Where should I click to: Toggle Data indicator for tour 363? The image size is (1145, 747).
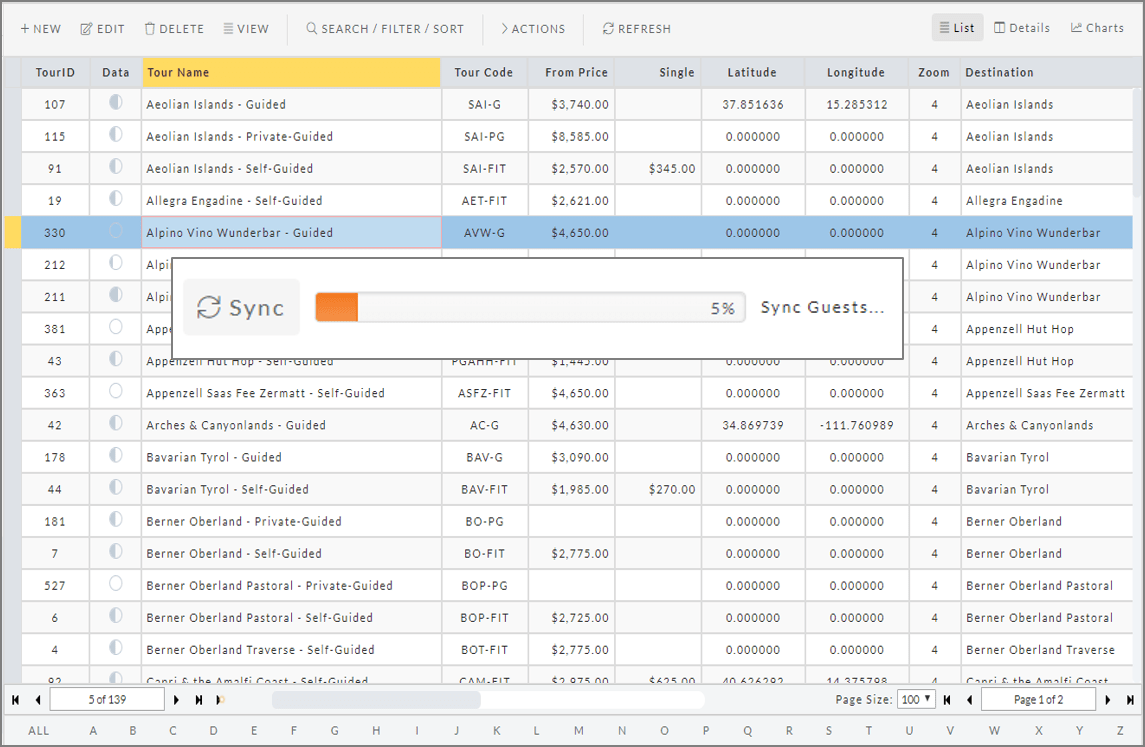click(x=116, y=392)
